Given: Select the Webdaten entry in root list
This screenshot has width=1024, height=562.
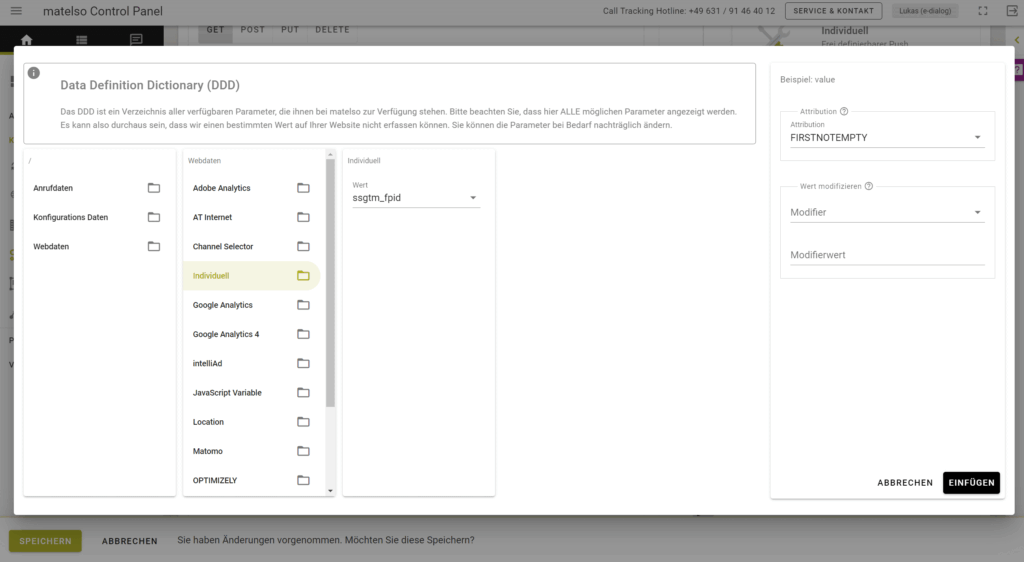Looking at the screenshot, I should click(x=97, y=247).
